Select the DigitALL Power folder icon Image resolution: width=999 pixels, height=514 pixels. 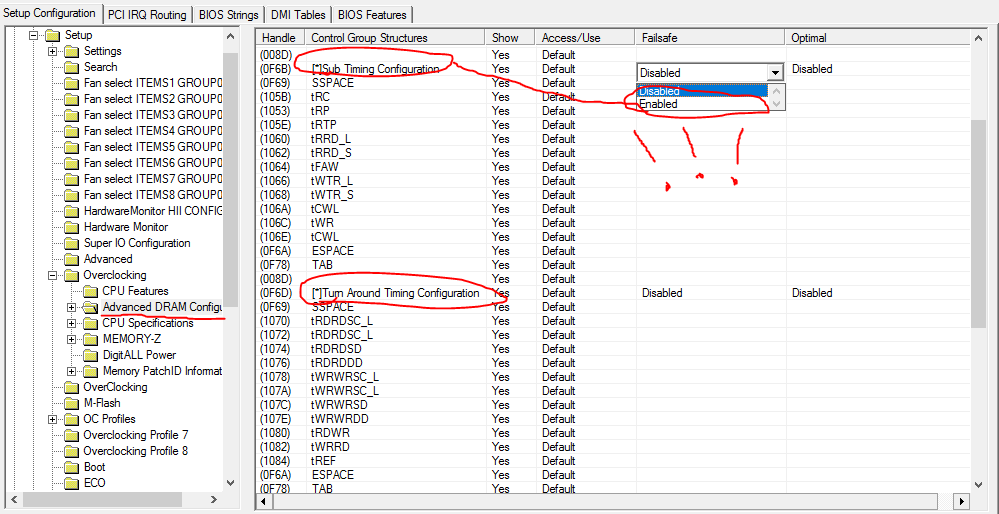click(90, 355)
